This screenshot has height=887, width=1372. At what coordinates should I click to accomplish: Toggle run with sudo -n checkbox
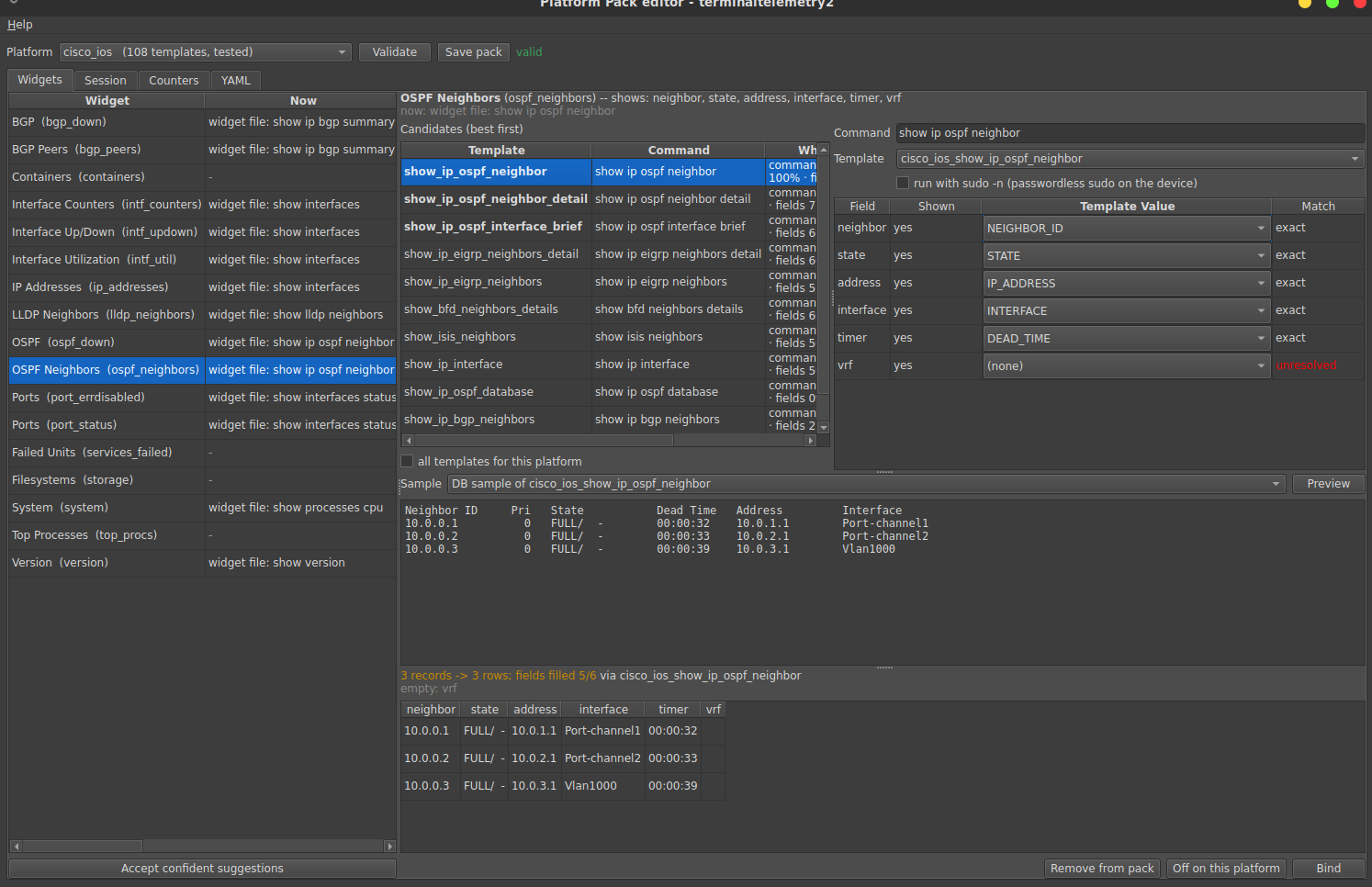[x=903, y=183]
